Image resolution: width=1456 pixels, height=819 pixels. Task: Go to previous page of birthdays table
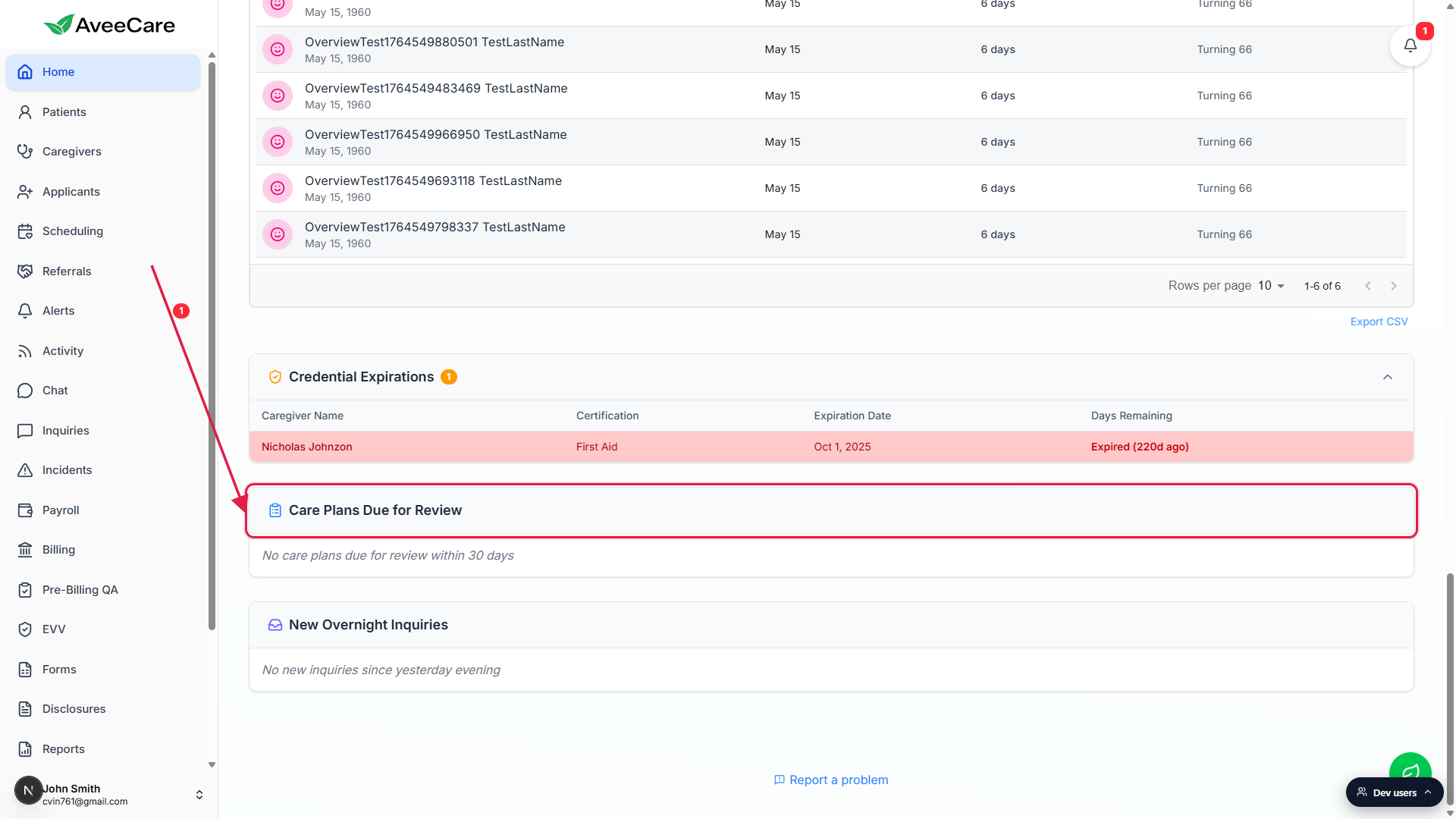click(x=1368, y=286)
